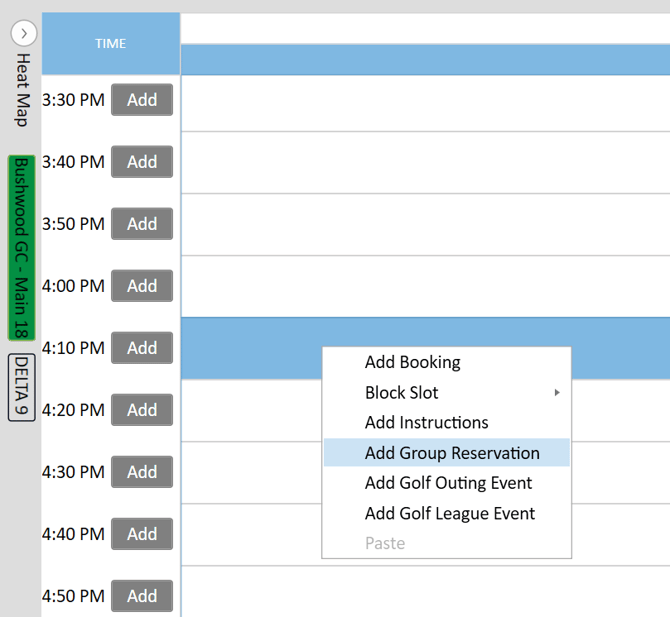This screenshot has width=670, height=617.
Task: Add a booking at 4:00 PM
Action: coord(142,286)
